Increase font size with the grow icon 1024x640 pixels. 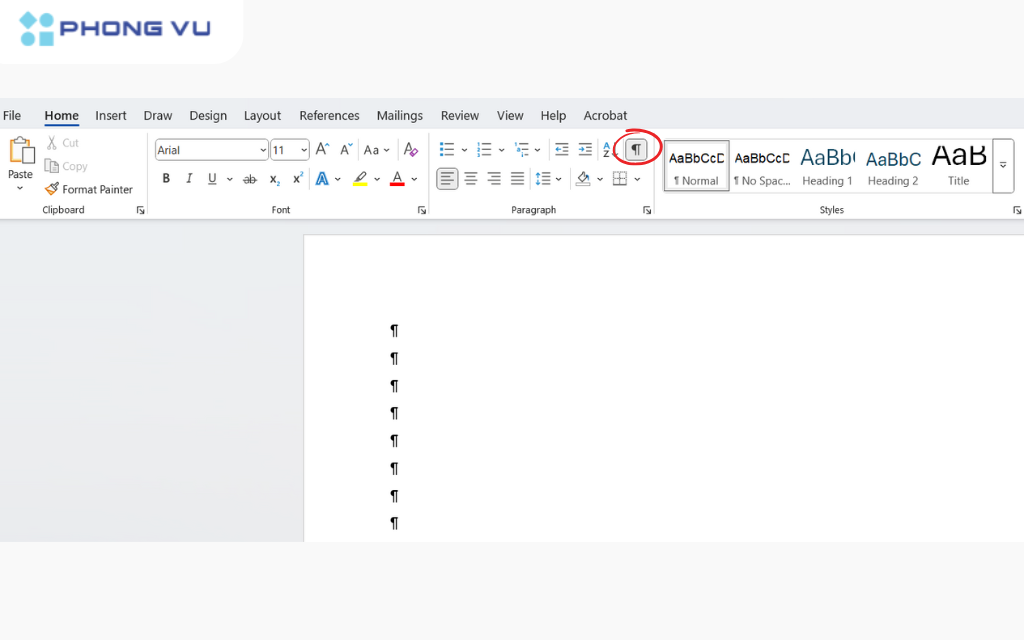(x=322, y=150)
